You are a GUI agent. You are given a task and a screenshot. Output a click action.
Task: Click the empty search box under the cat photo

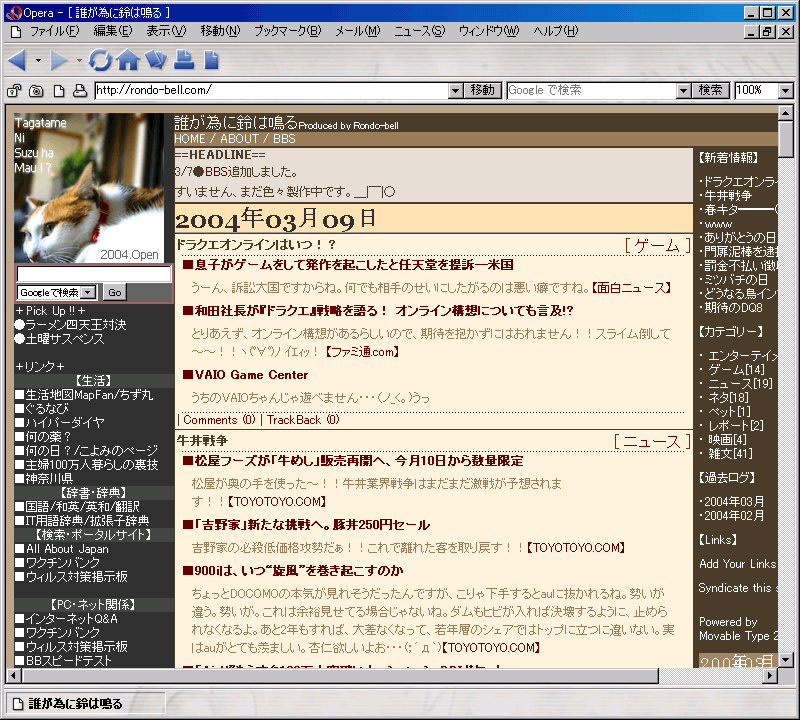tap(94, 274)
